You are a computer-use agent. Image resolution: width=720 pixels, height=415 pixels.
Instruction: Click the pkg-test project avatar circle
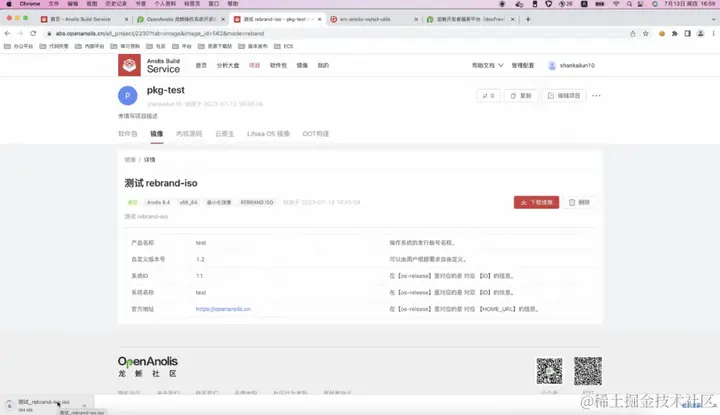pyautogui.click(x=128, y=95)
